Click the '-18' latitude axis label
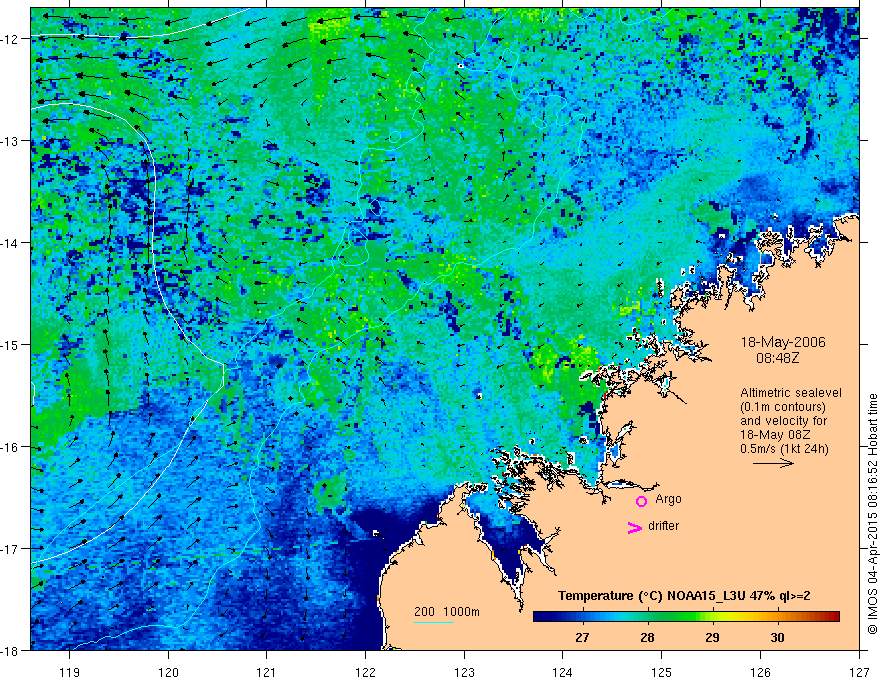This screenshot has height=680, width=880. pos(11,650)
